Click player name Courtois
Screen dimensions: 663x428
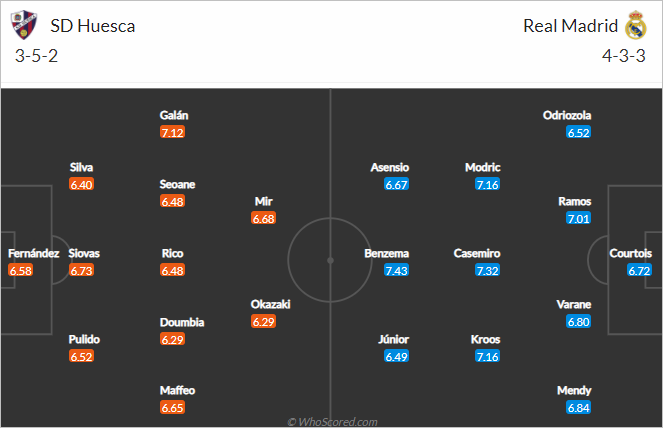630,253
